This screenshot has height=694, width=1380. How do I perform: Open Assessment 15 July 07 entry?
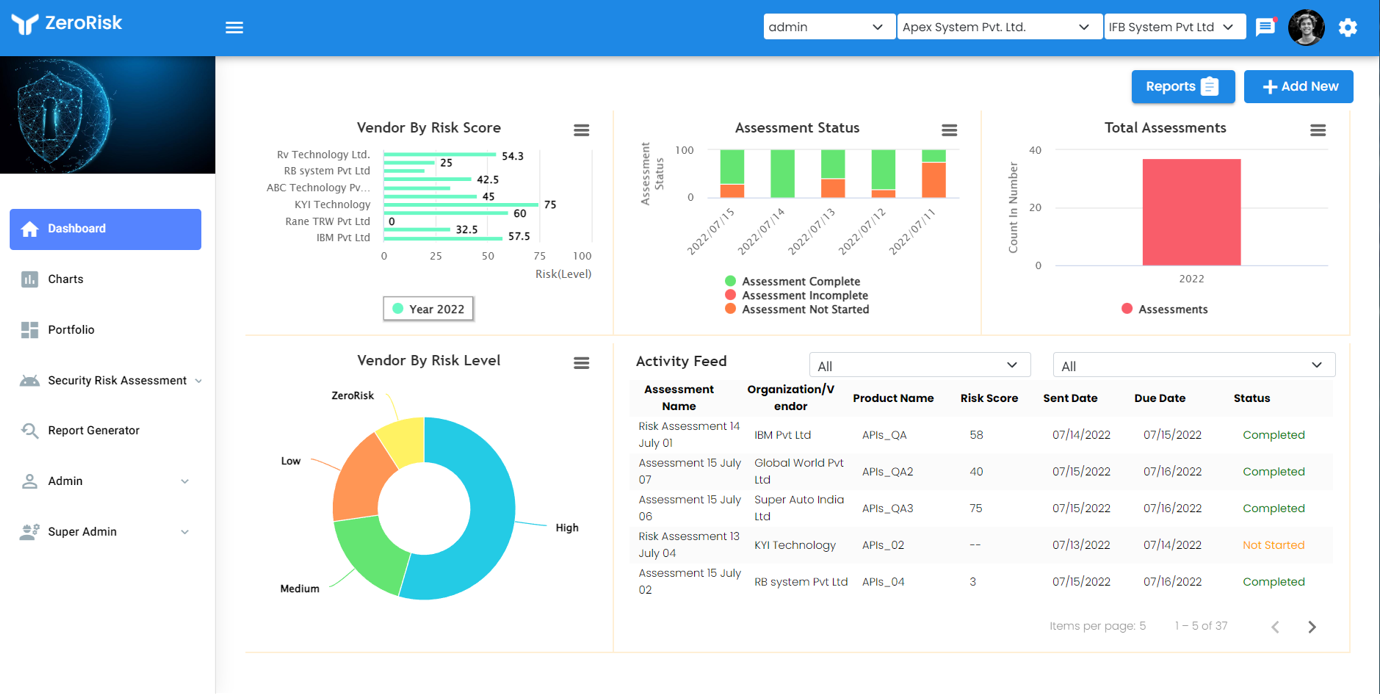pos(690,472)
